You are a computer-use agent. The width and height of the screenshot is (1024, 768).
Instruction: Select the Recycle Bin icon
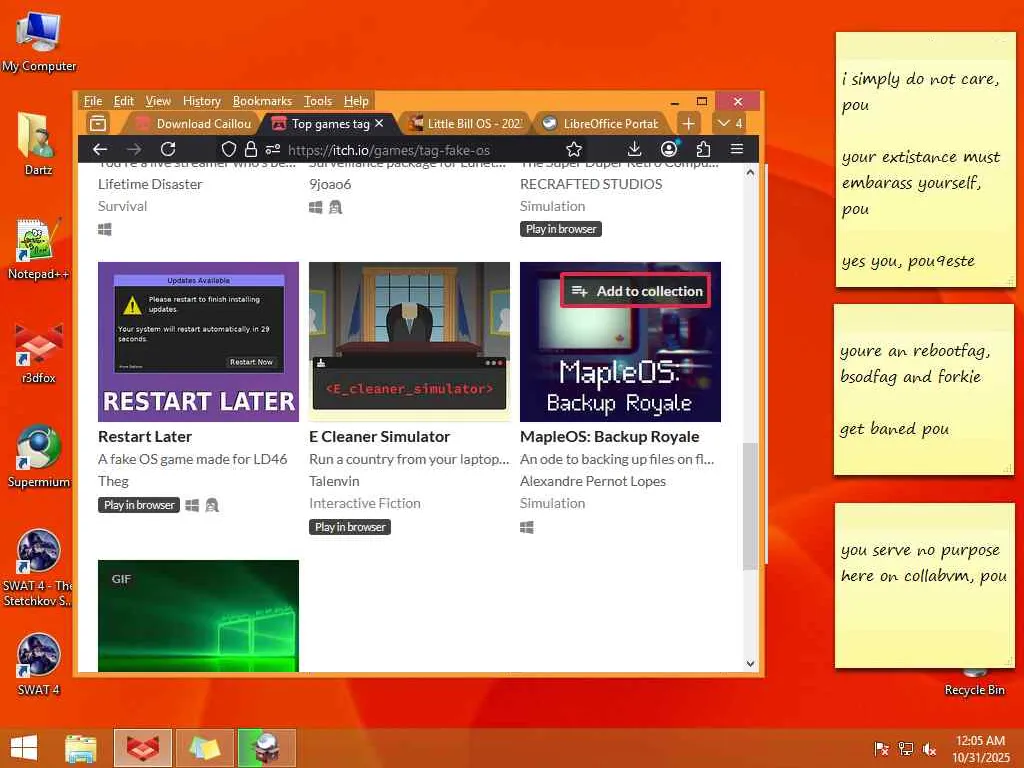tap(974, 682)
